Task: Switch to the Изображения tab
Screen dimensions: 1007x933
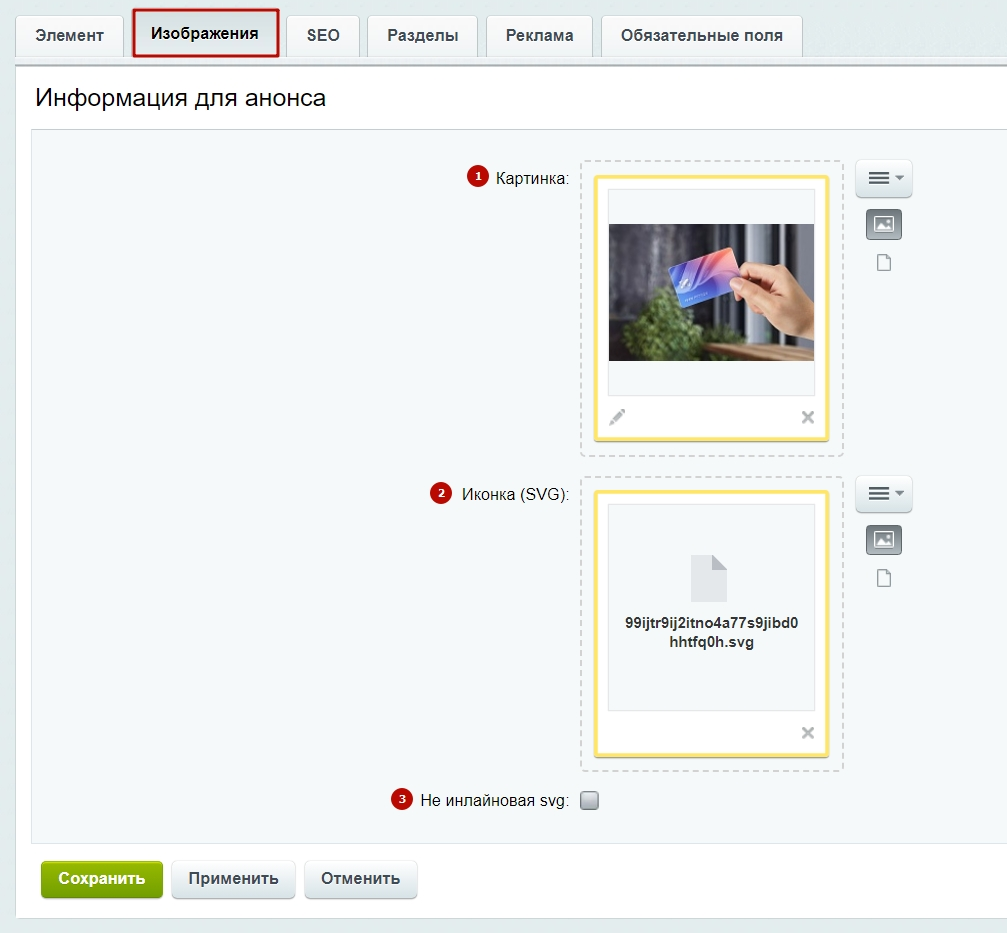Action: [x=206, y=33]
